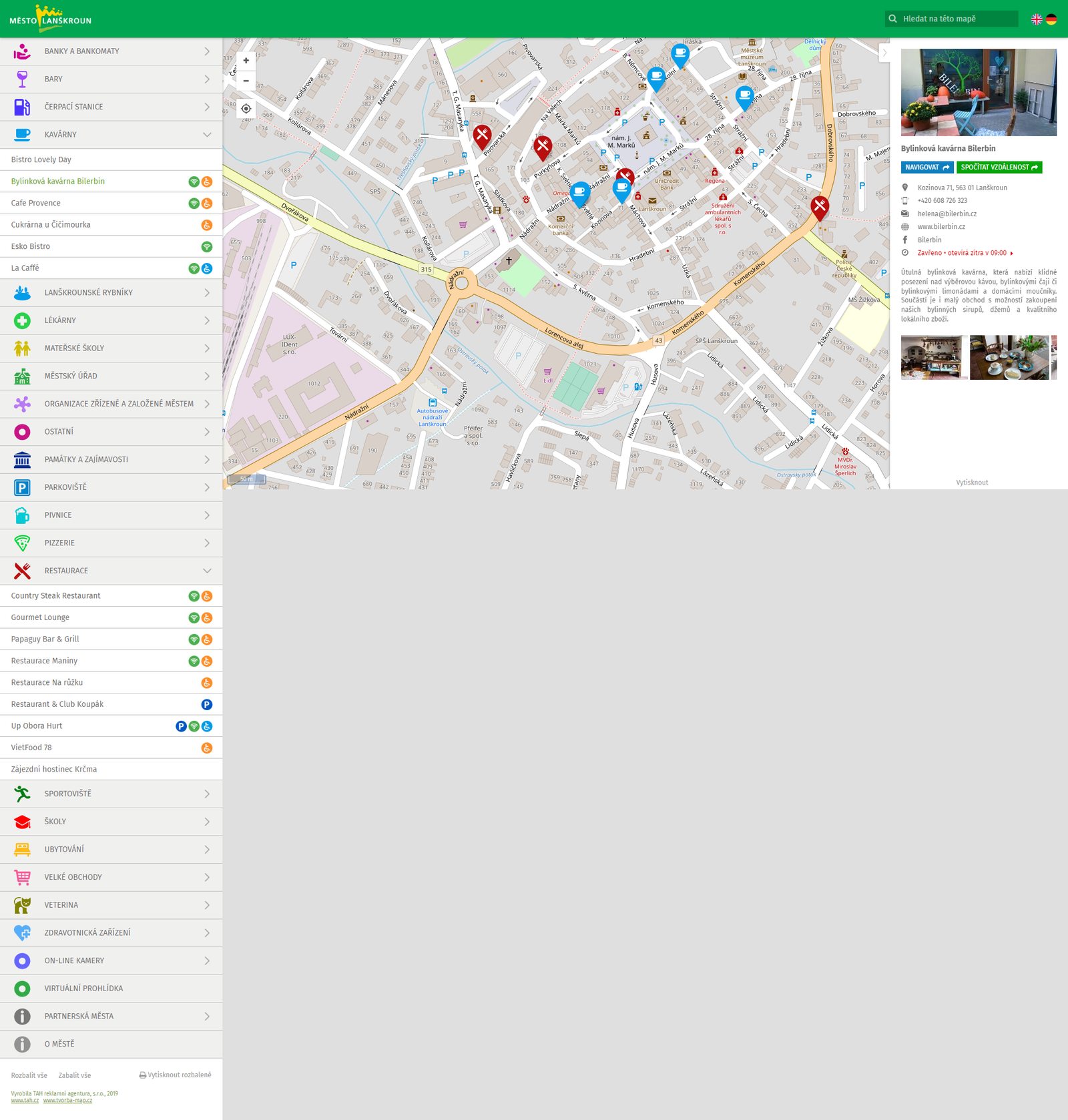Screen dimensions: 1068x1120
Task: Expand the Lékárny category
Action: coord(207,321)
